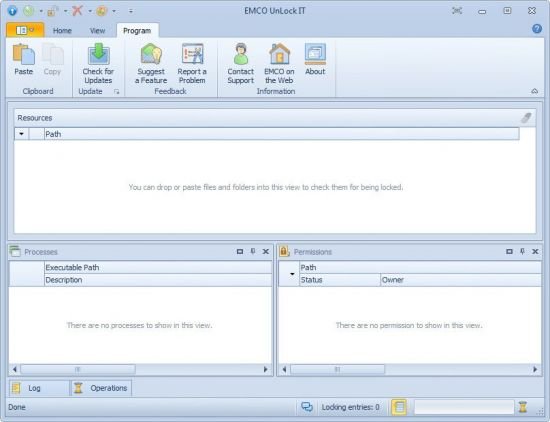Open the Update group dialog launcher

[116, 92]
